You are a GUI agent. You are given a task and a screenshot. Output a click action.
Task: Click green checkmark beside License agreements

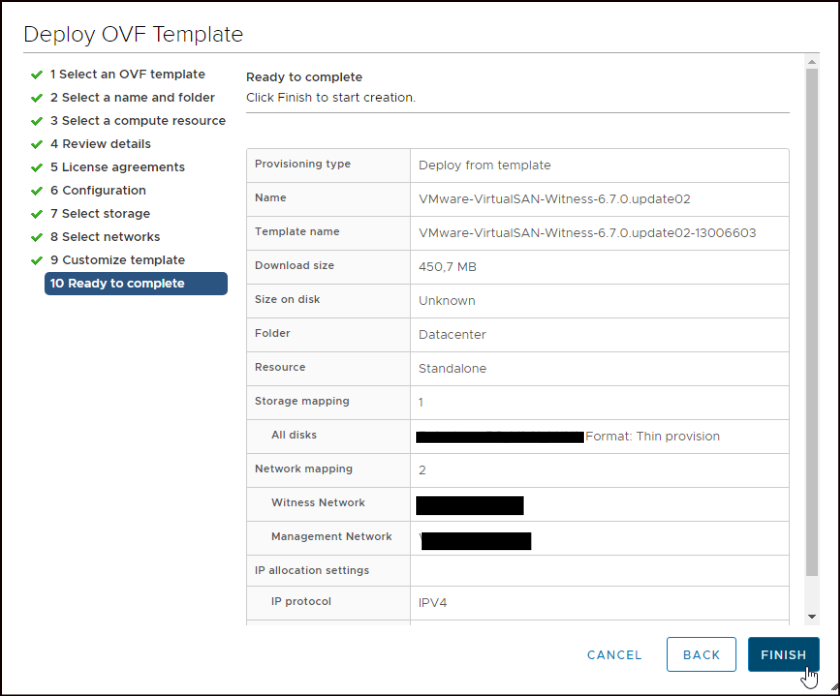37,167
